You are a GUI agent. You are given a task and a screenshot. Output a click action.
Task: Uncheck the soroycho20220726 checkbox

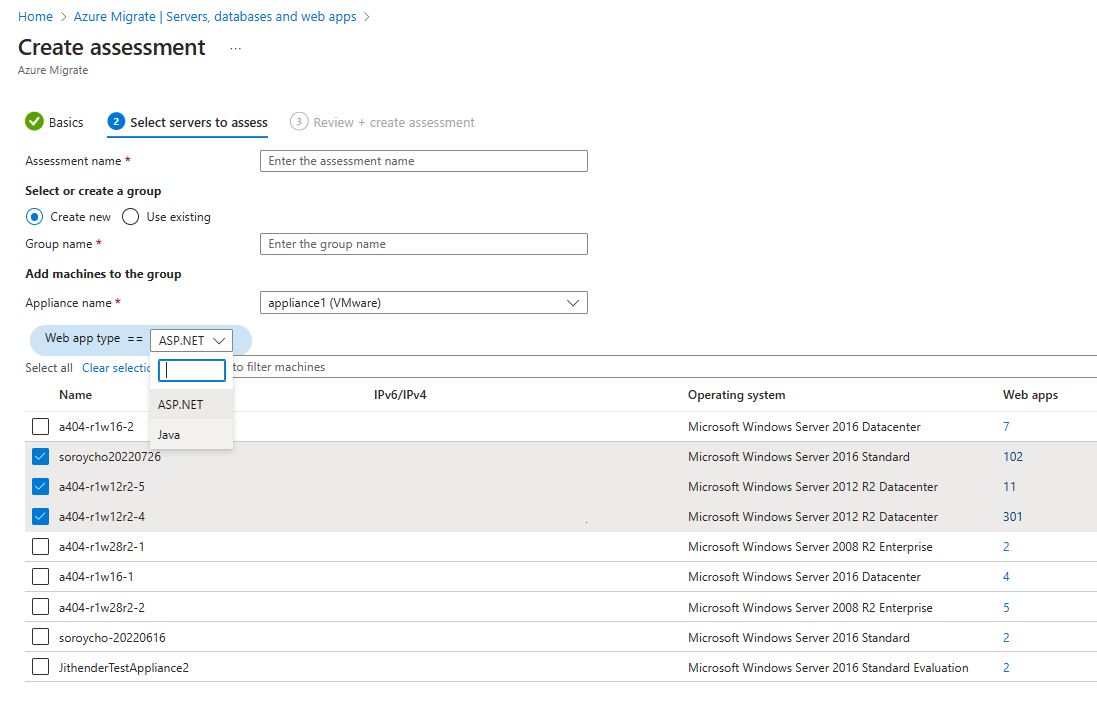pyautogui.click(x=40, y=456)
